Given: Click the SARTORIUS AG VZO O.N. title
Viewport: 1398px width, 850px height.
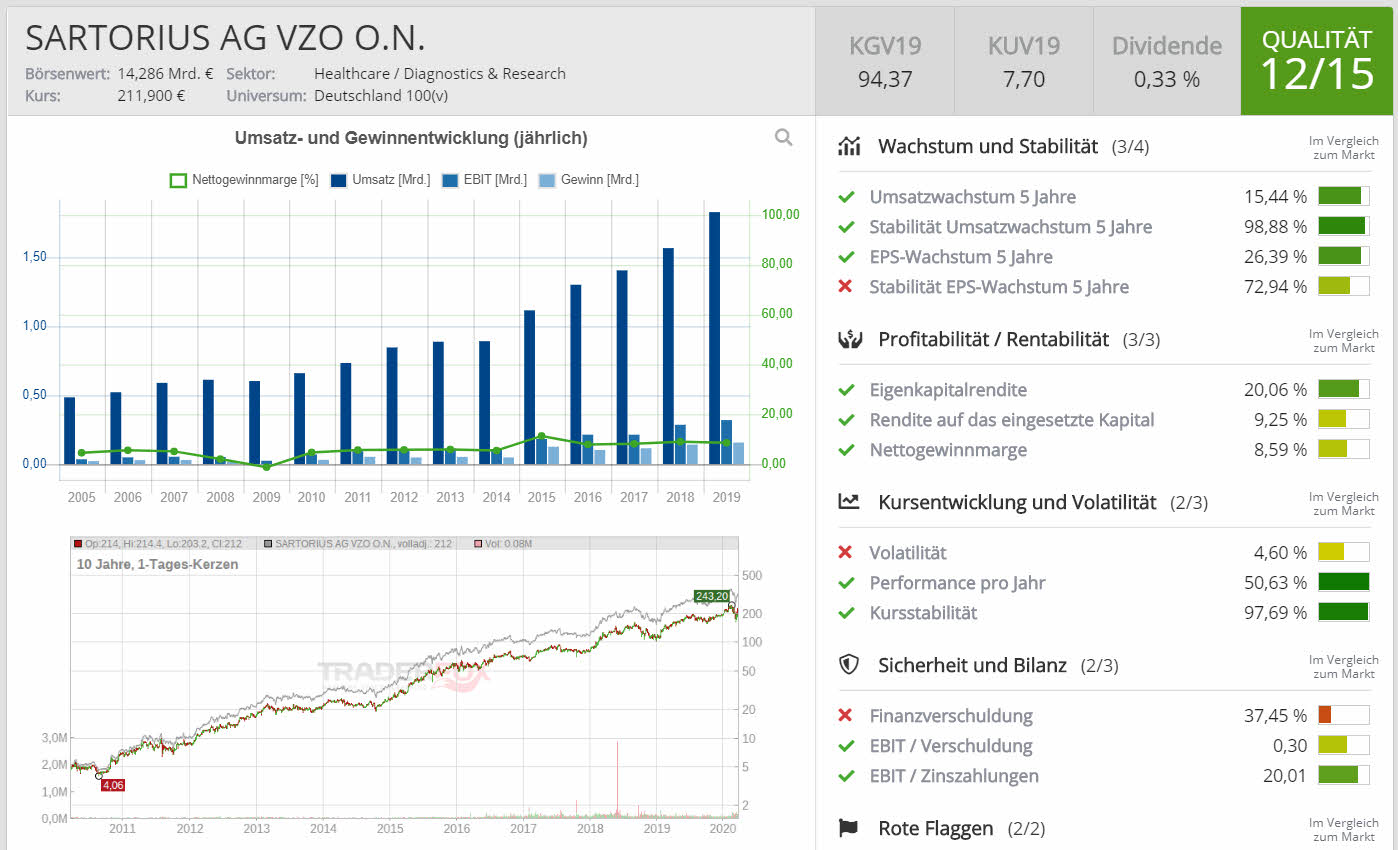Looking at the screenshot, I should point(225,38).
